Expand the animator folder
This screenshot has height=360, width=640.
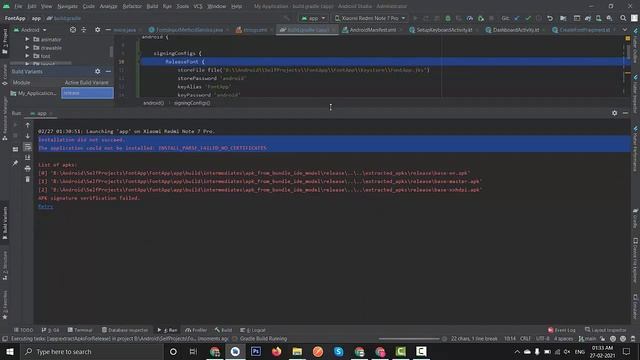27,39
